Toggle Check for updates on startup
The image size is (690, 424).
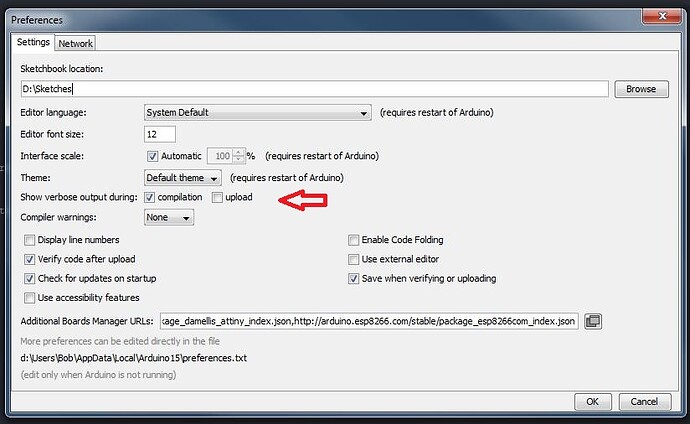coord(29,279)
